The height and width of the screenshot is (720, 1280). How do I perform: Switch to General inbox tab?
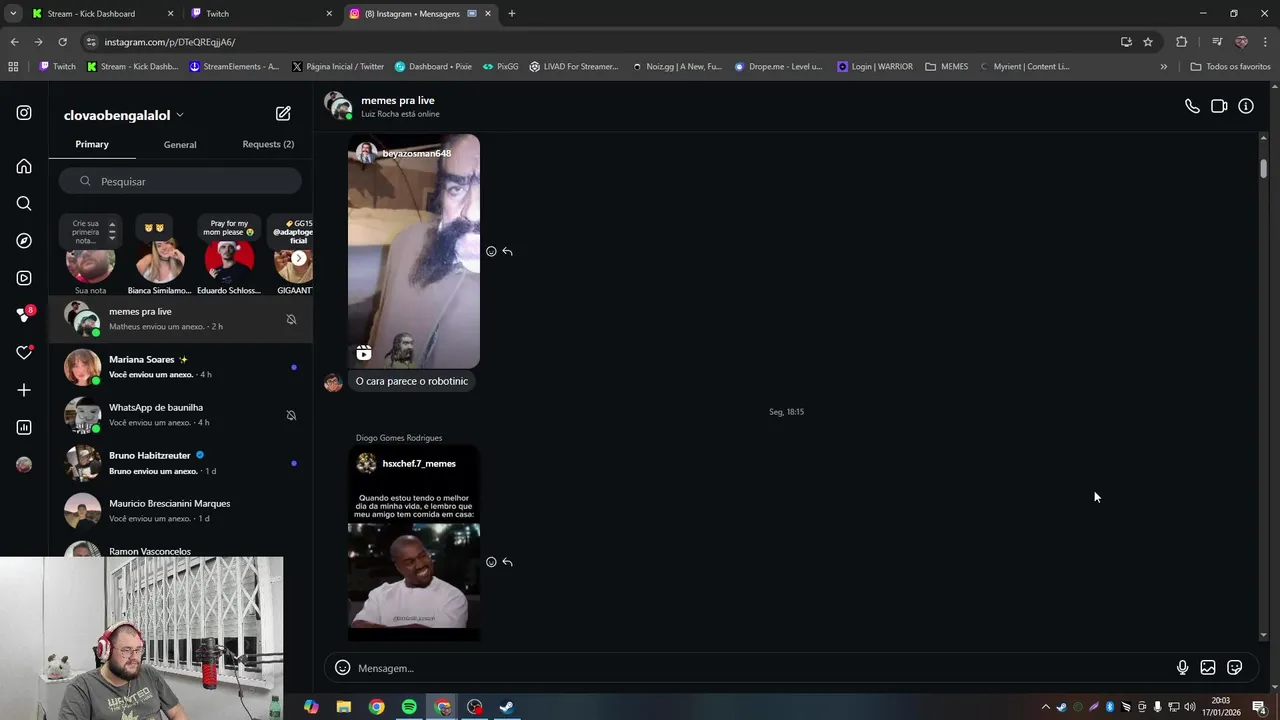[180, 144]
